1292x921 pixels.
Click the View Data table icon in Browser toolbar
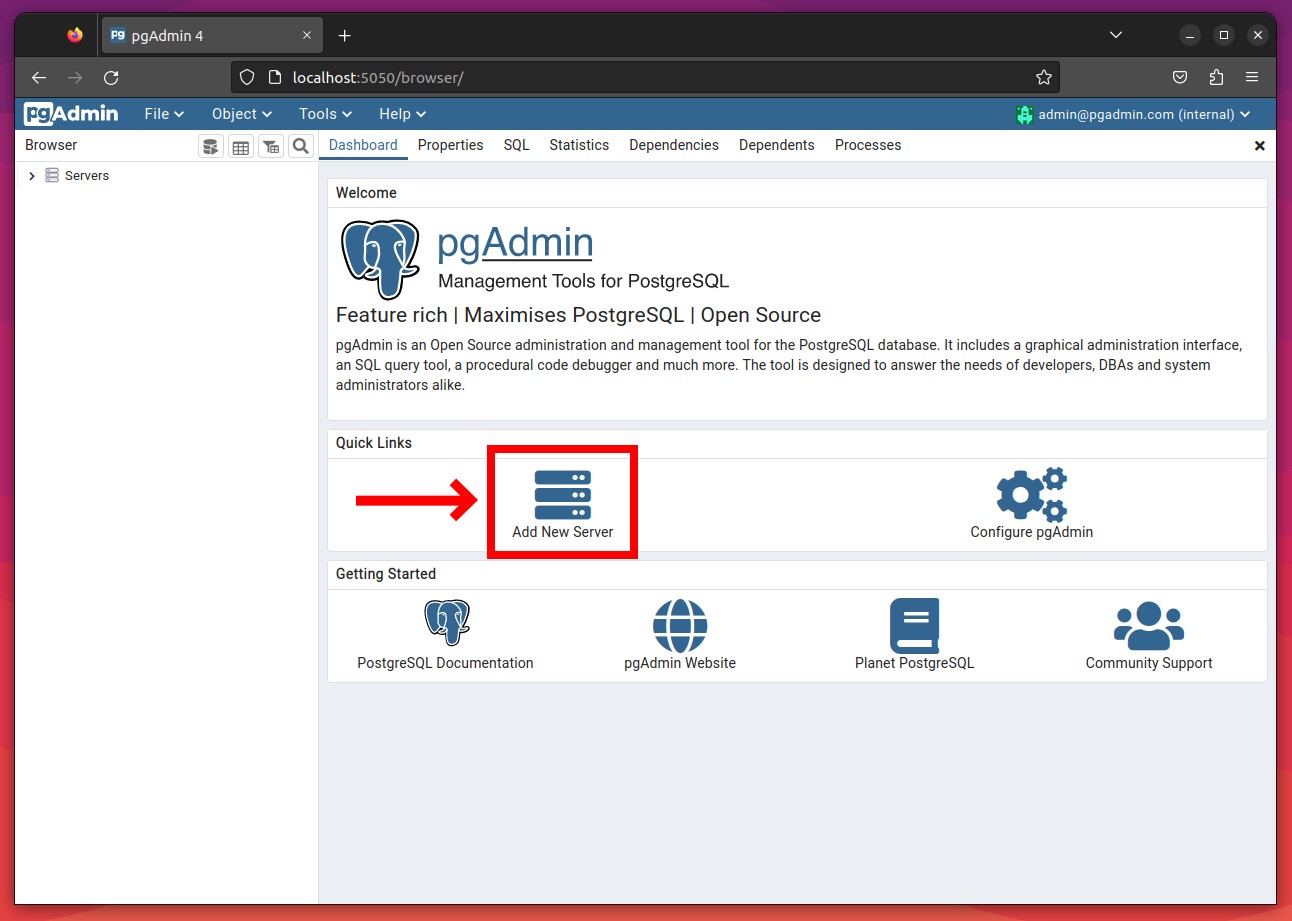(240, 147)
